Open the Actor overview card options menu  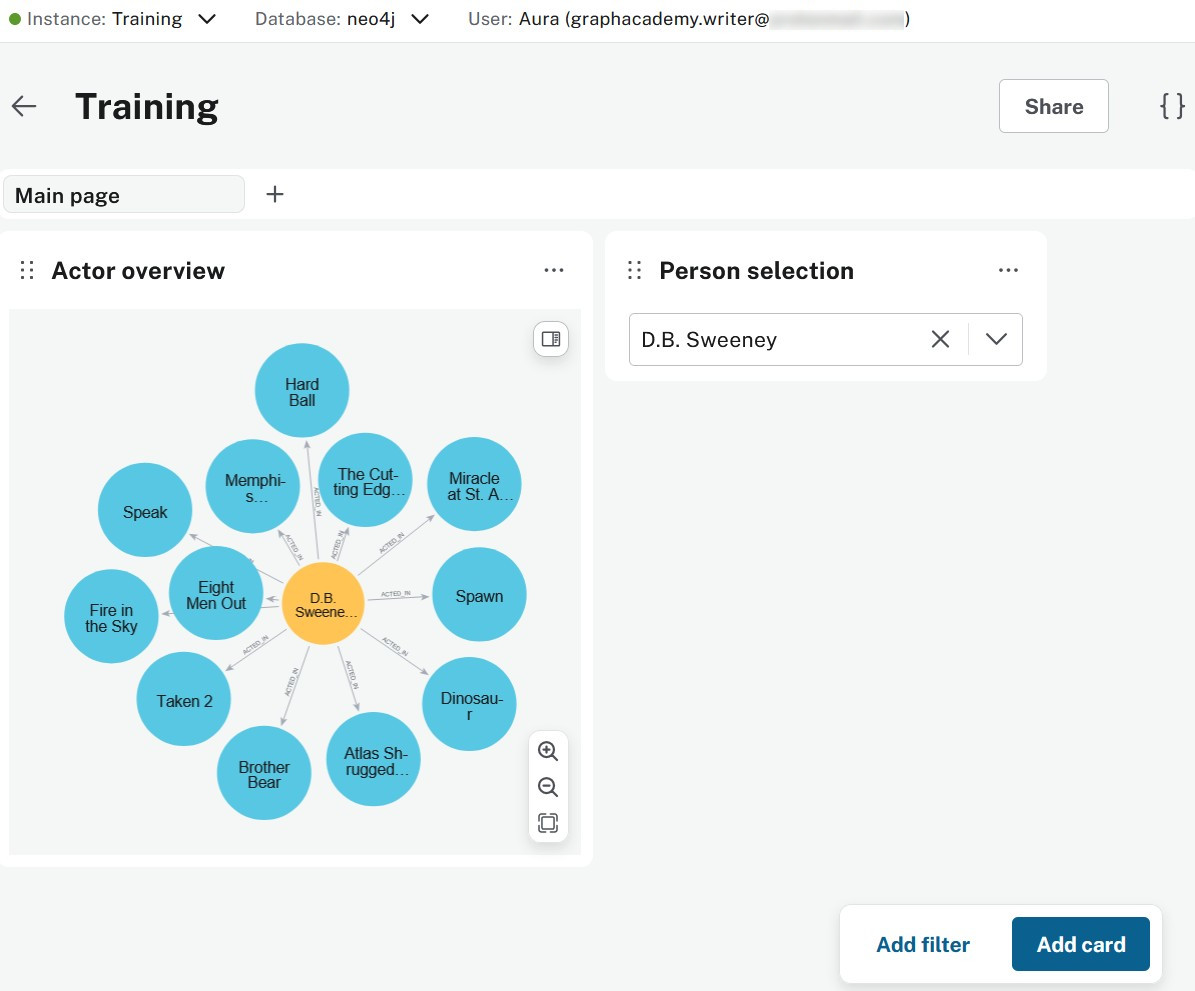click(554, 269)
